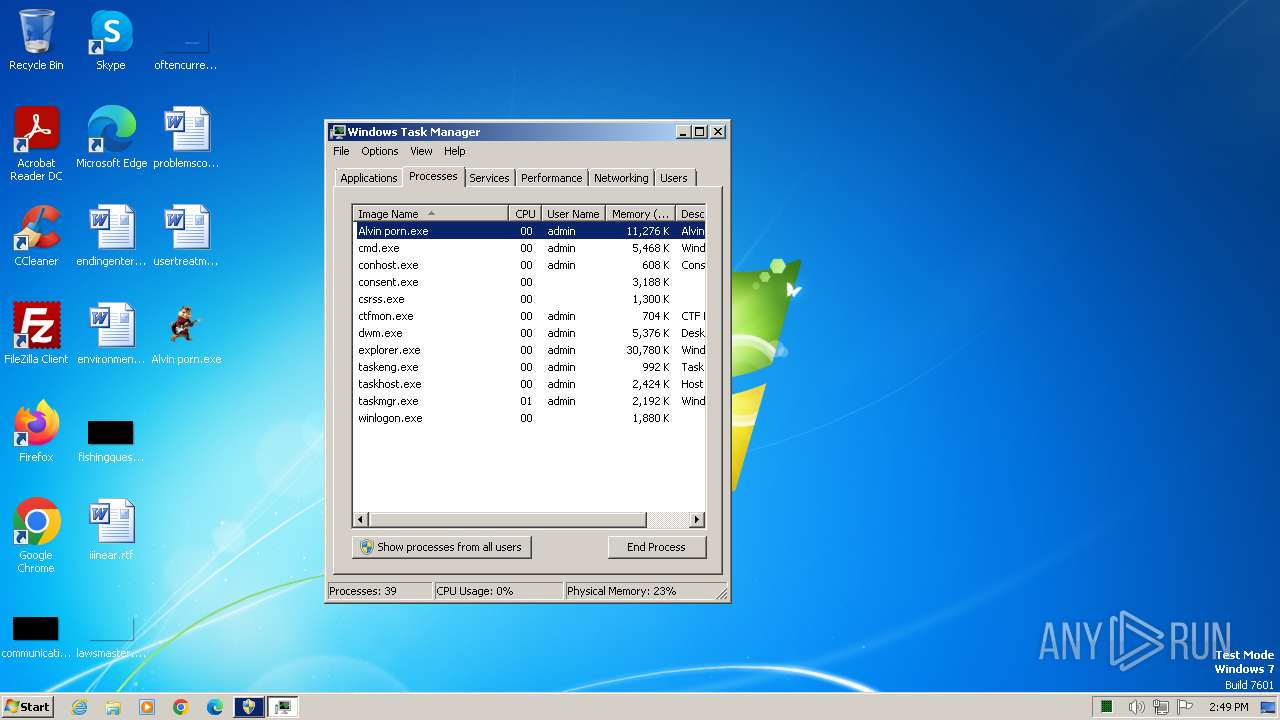Switch to the Services tab

[x=489, y=178]
